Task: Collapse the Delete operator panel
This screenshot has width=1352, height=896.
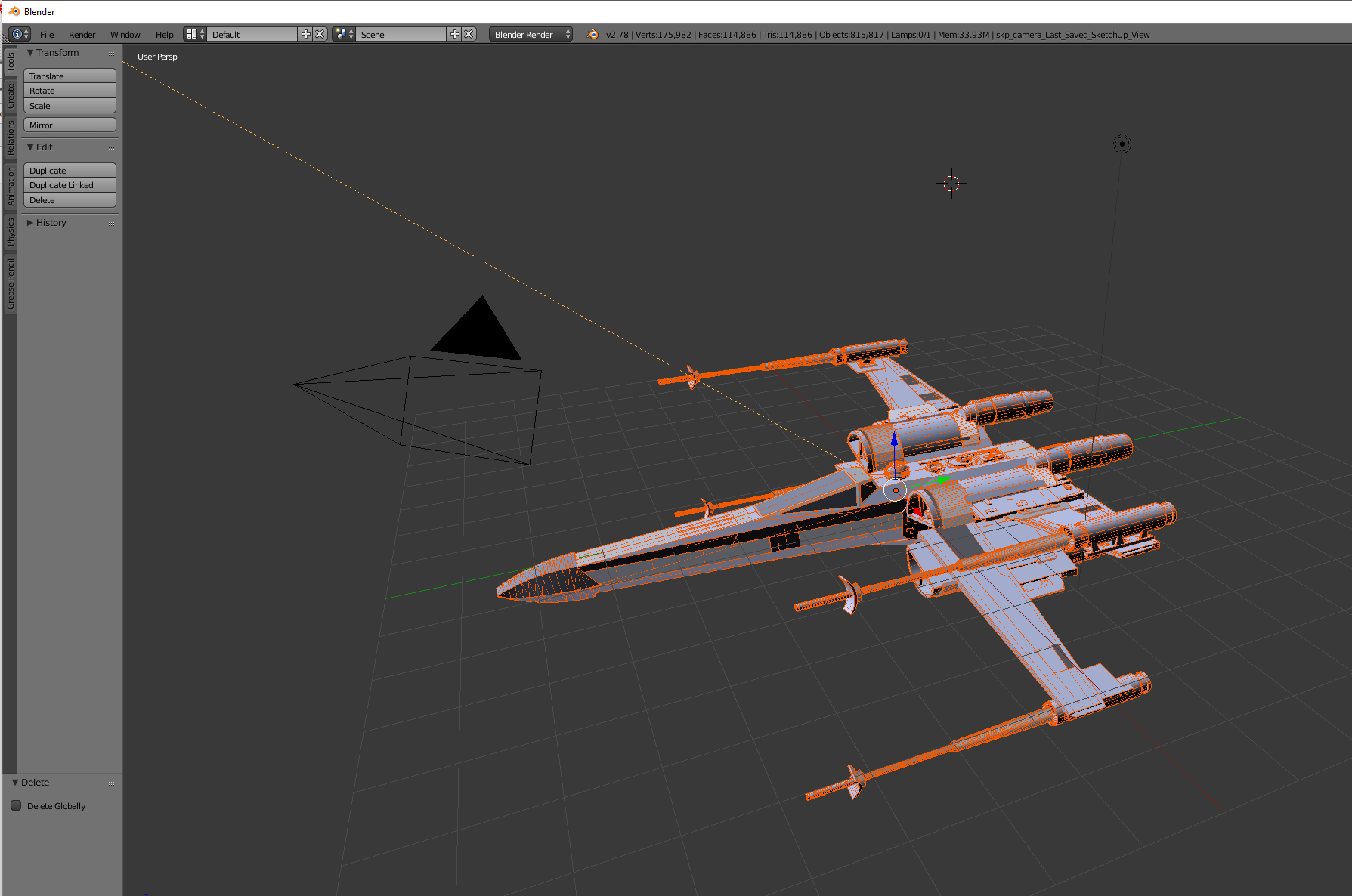Action: (15, 783)
